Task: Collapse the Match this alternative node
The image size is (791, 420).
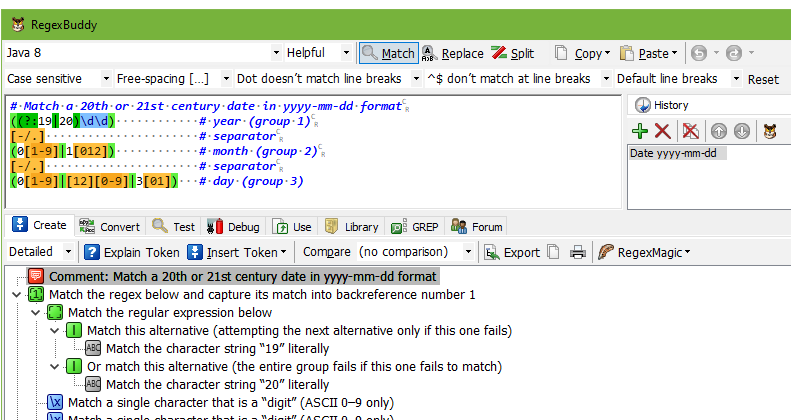Action: 54,331
